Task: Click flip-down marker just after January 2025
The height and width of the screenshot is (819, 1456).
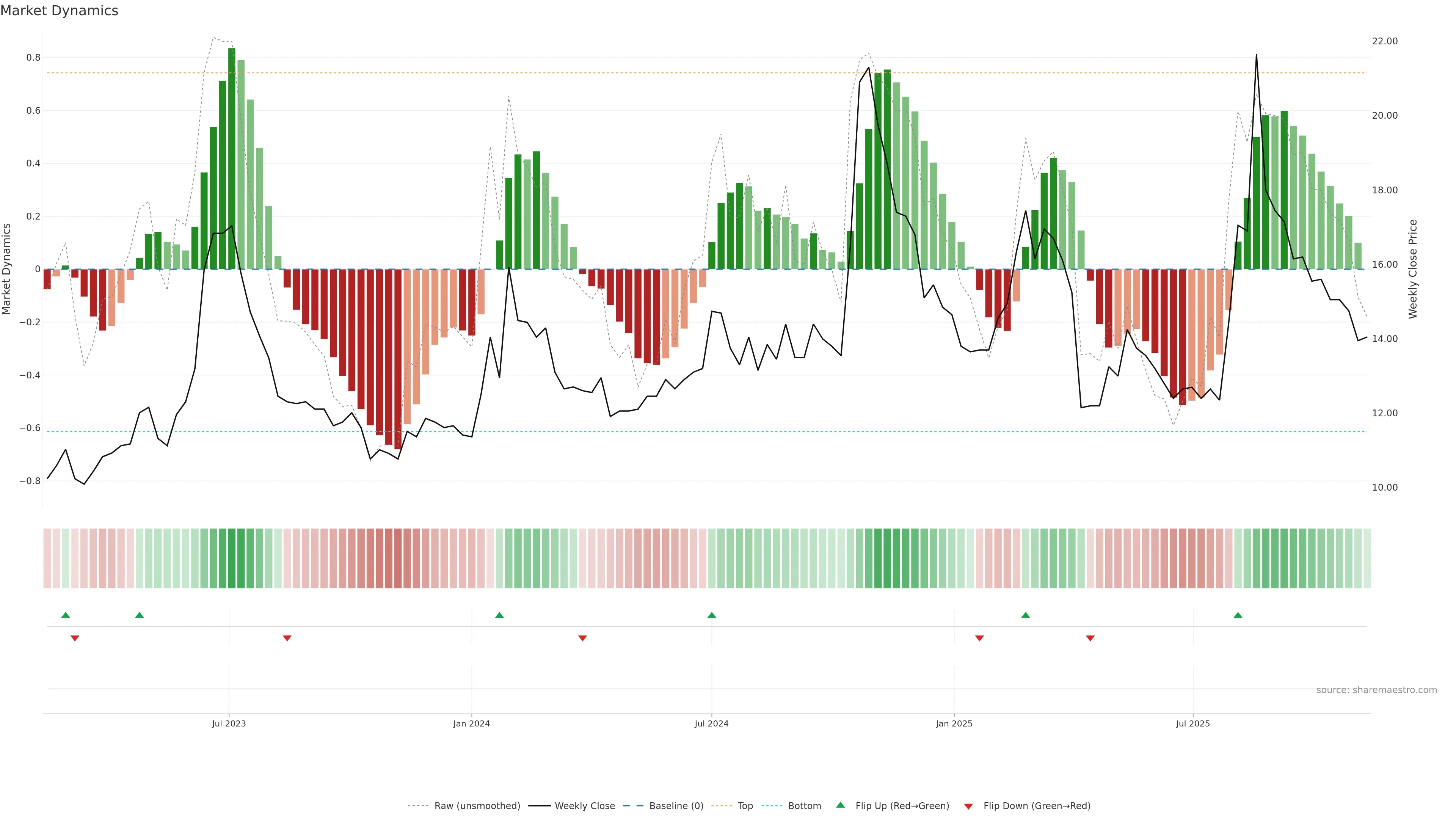Action: [979, 638]
